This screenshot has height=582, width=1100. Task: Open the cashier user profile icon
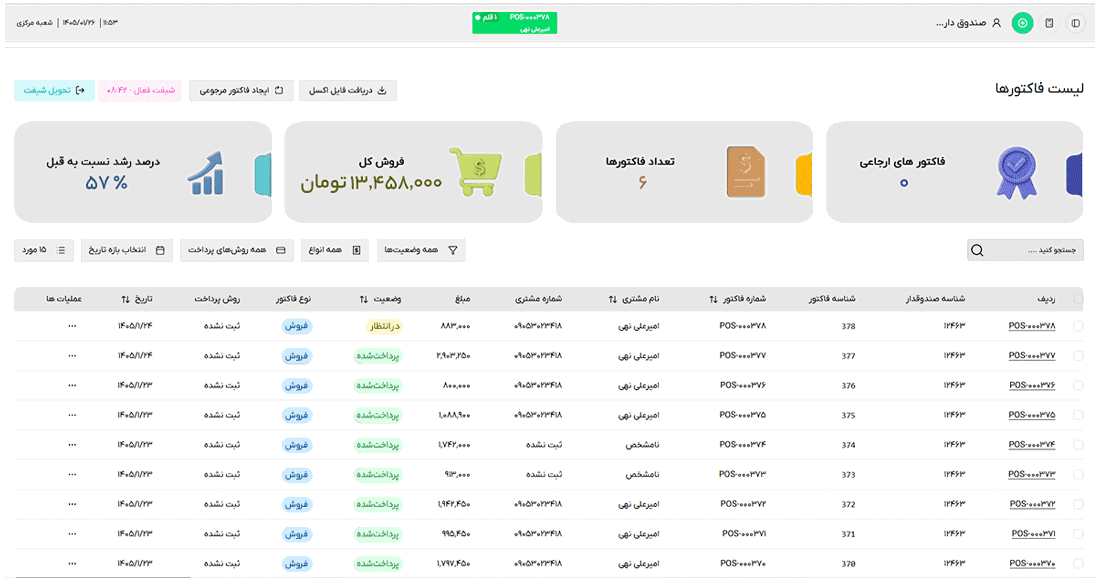click(996, 23)
